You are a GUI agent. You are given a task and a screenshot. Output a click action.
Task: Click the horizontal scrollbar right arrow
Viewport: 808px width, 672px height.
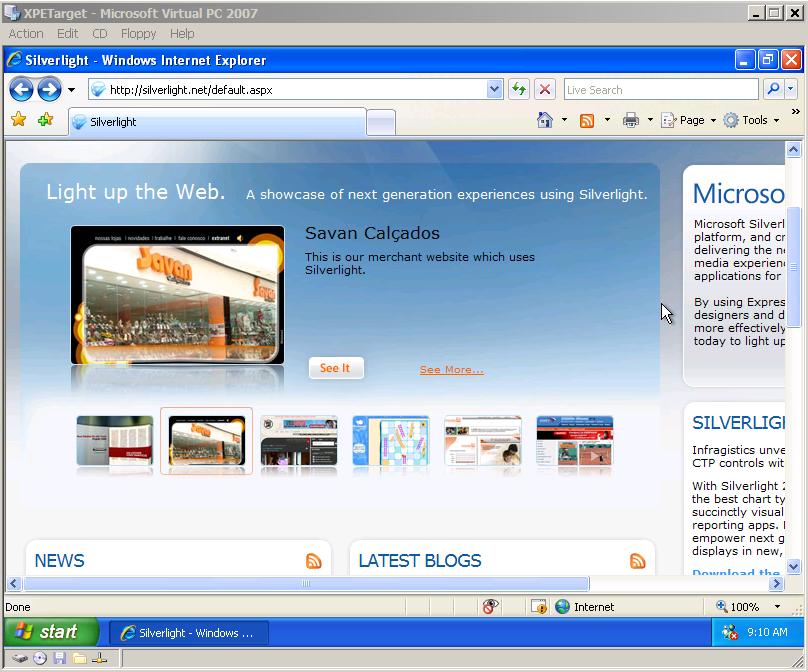click(776, 583)
